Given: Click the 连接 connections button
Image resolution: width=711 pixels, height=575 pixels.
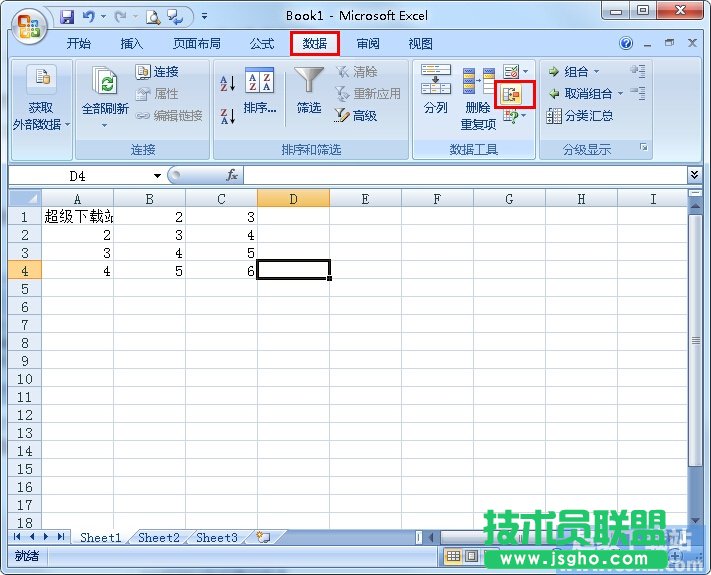Looking at the screenshot, I should pos(157,72).
